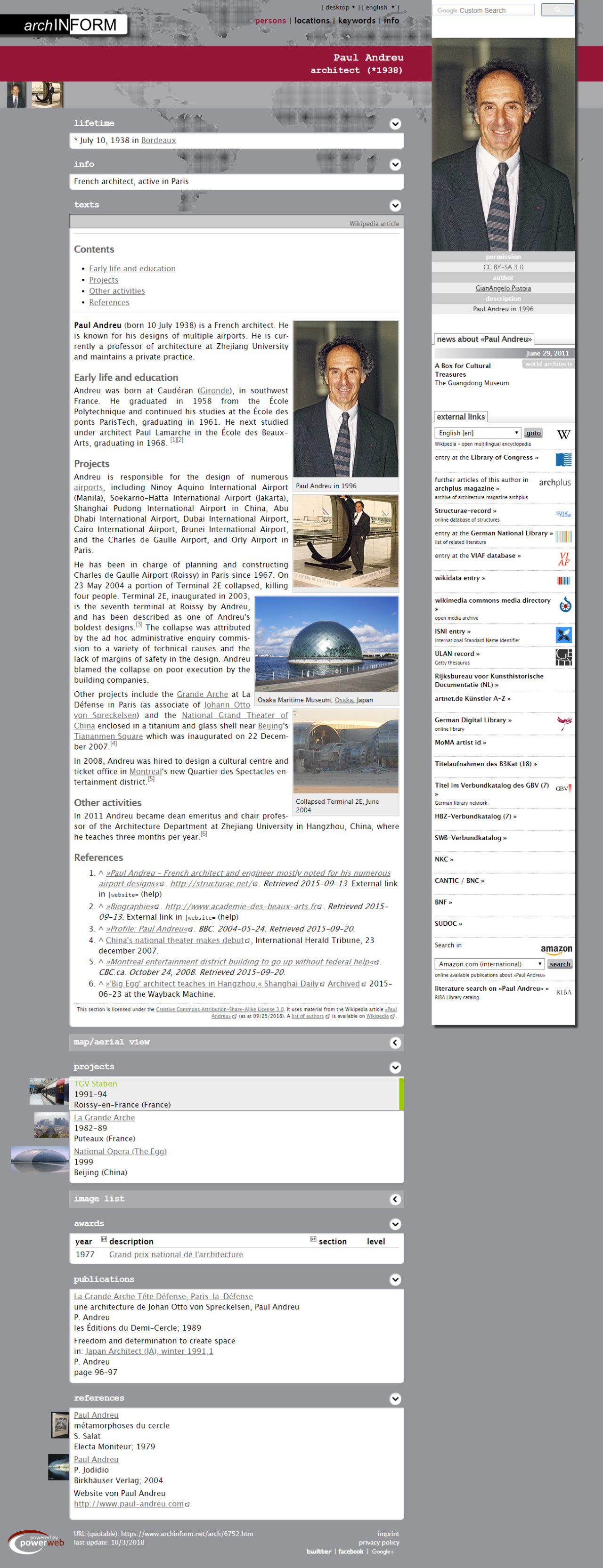
Task: Open the persons menu
Action: click(270, 21)
